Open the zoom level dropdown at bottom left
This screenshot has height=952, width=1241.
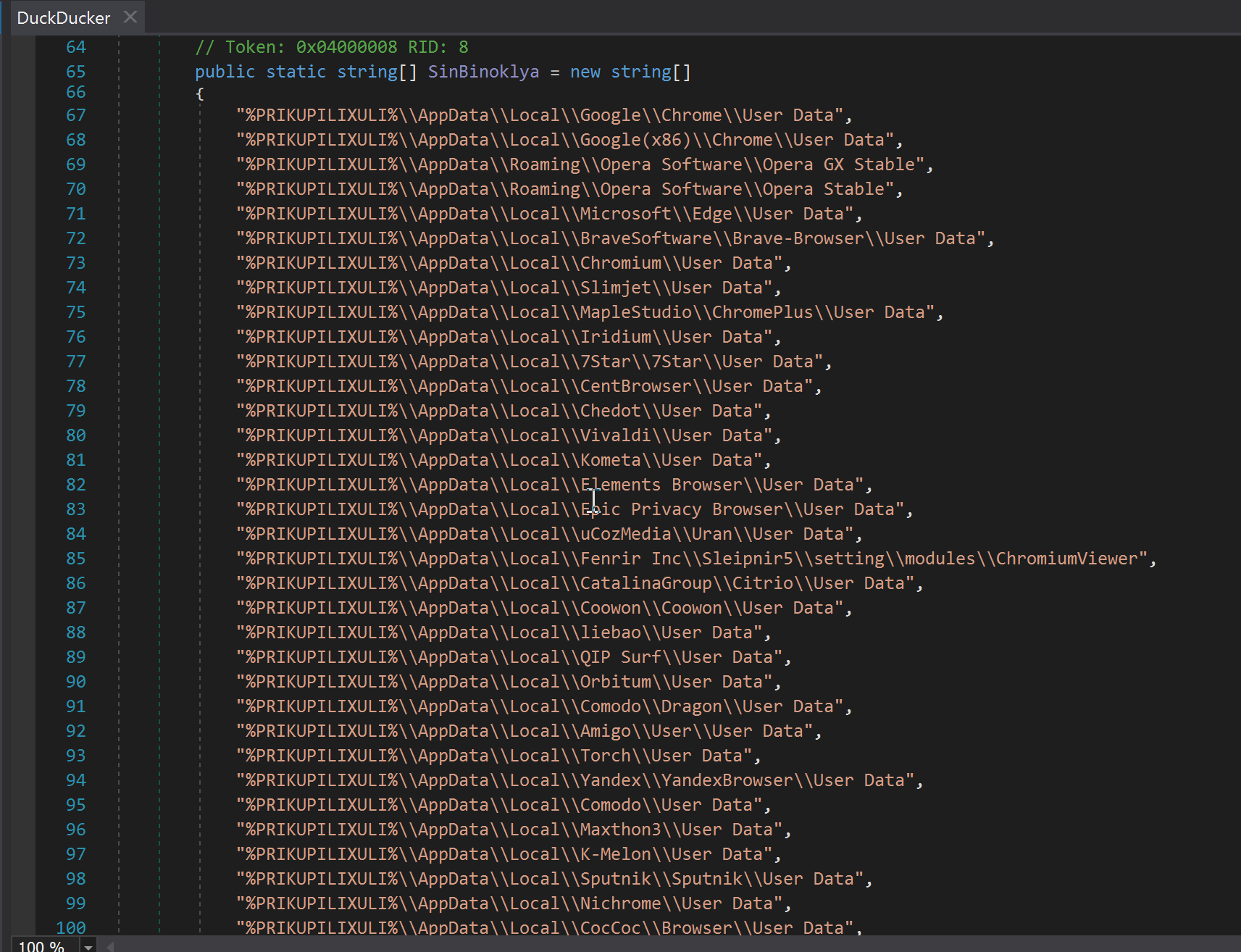87,945
